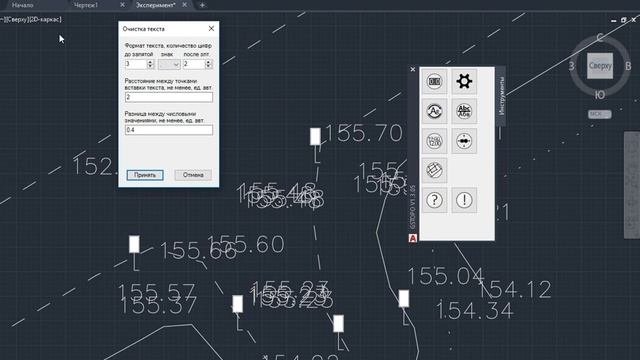Open the question mark help icon
This screenshot has height=360, width=640.
point(434,200)
